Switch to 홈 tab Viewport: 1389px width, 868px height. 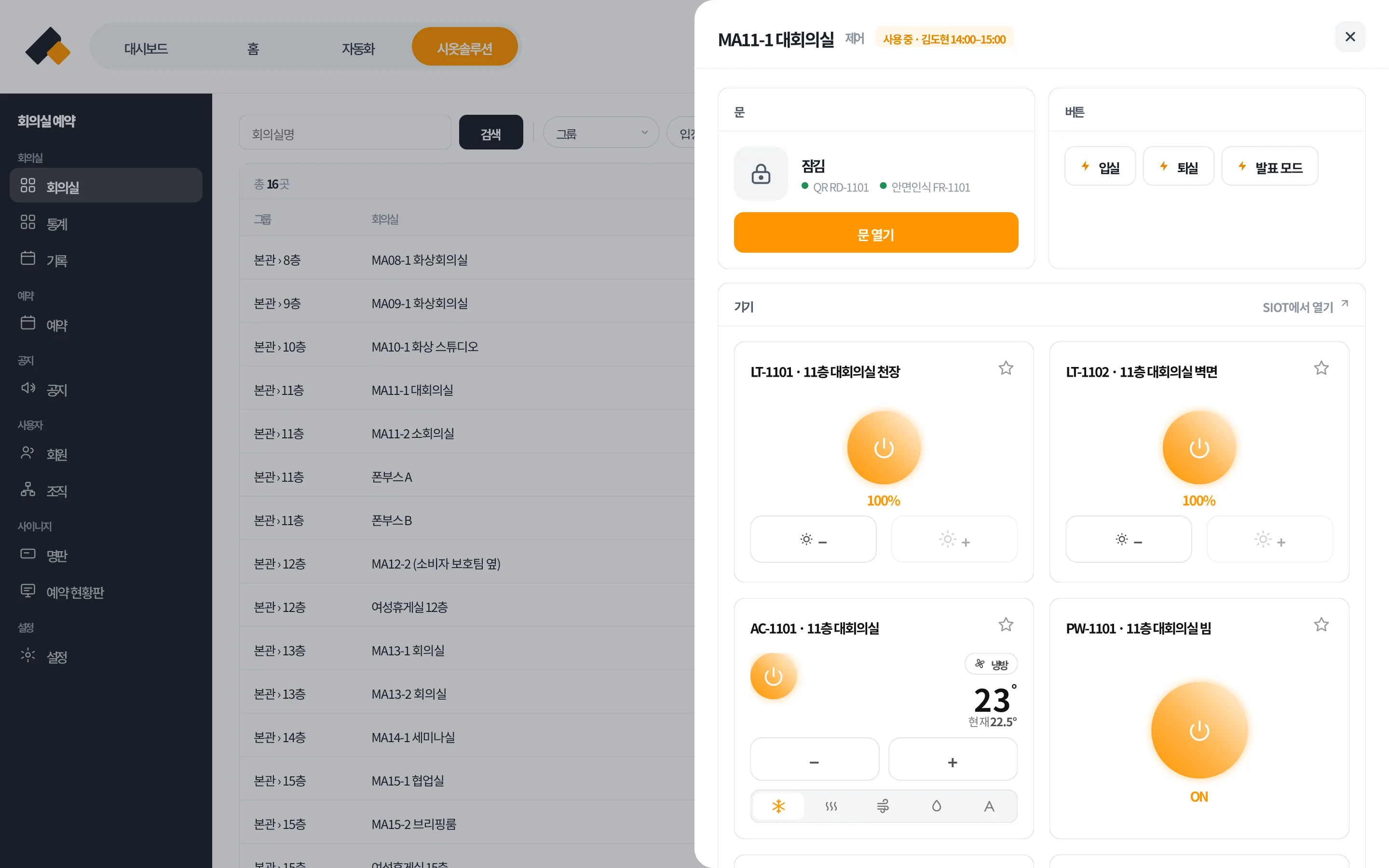tap(253, 48)
